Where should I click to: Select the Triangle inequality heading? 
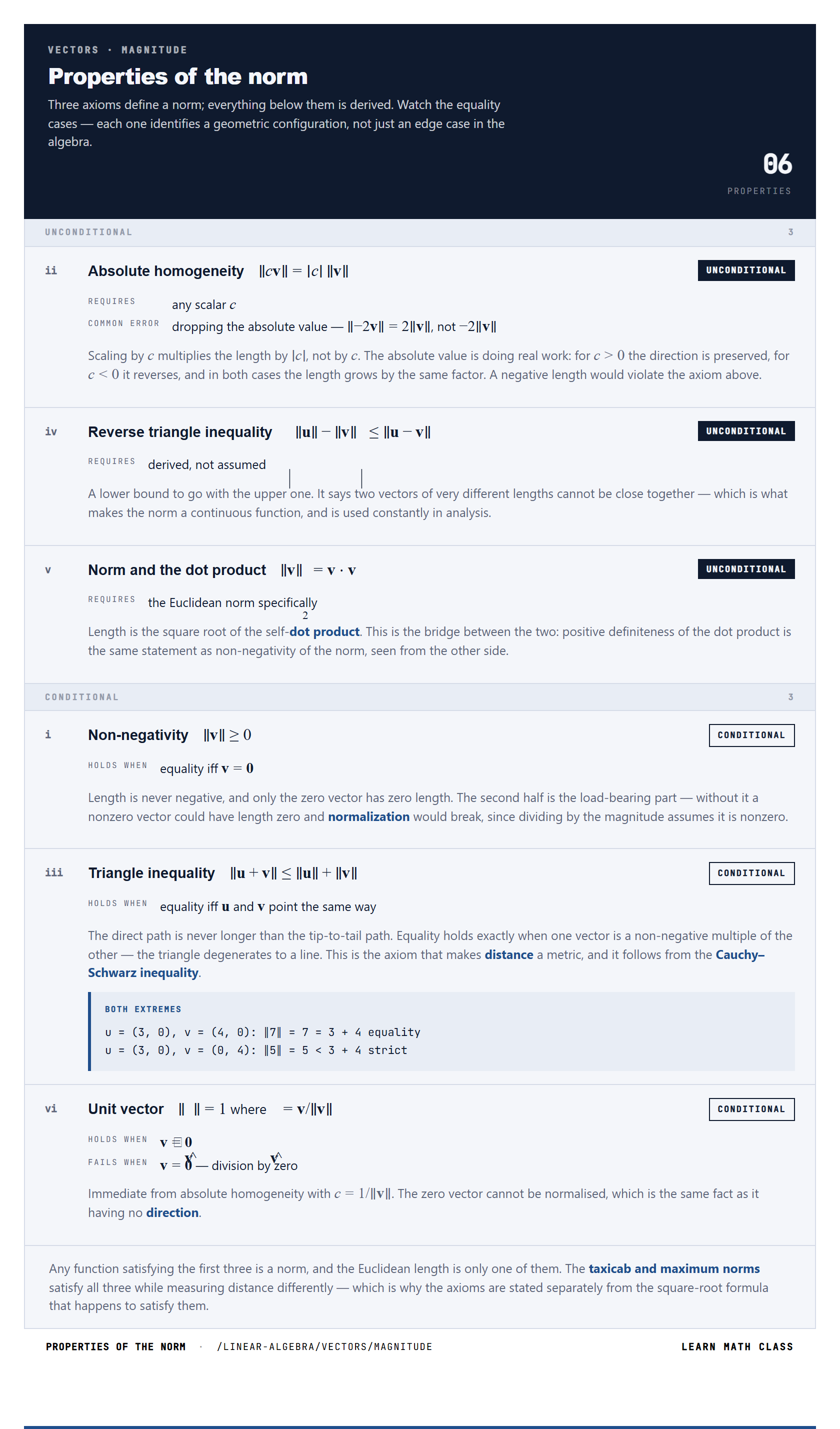point(151,873)
